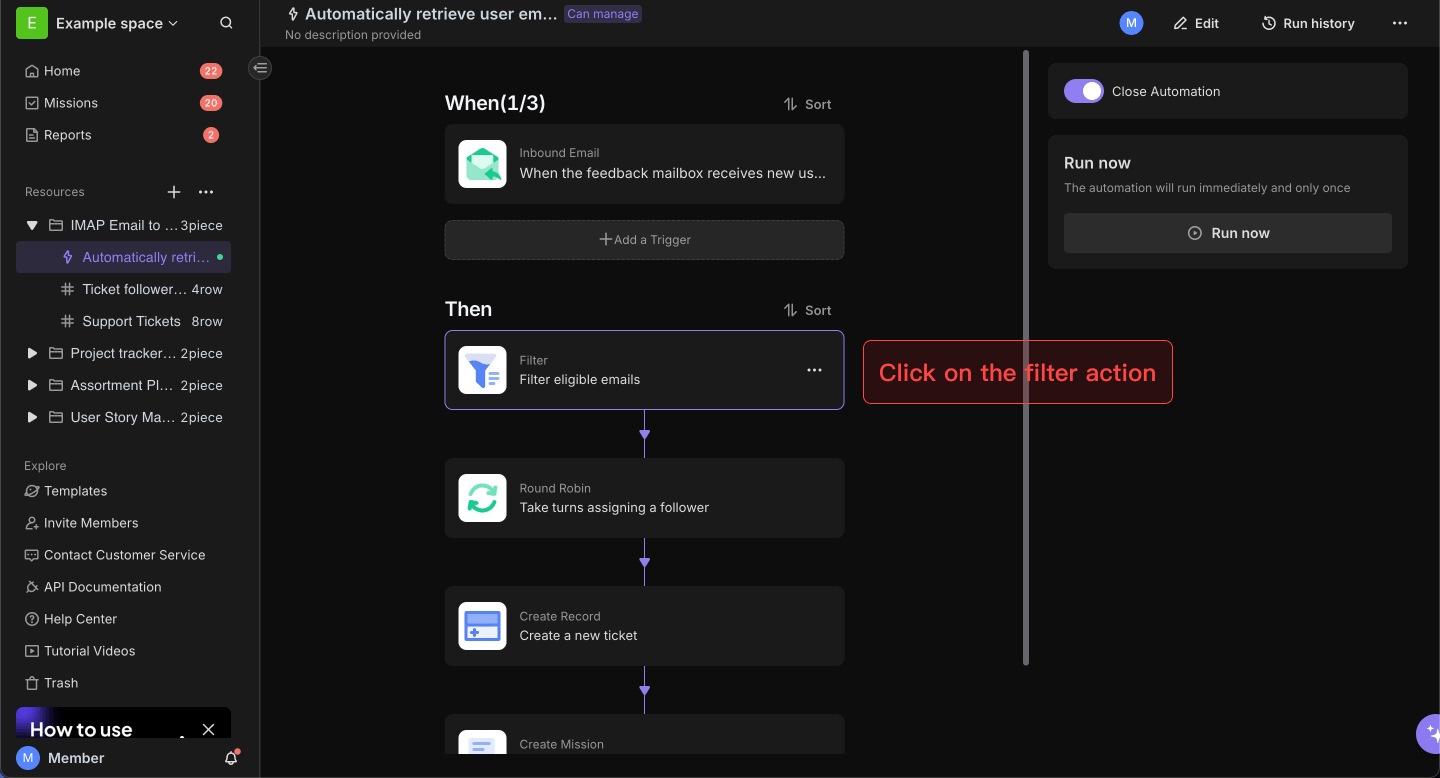The height and width of the screenshot is (778, 1440).
Task: Click the Missions badge showing 20
Action: (210, 103)
